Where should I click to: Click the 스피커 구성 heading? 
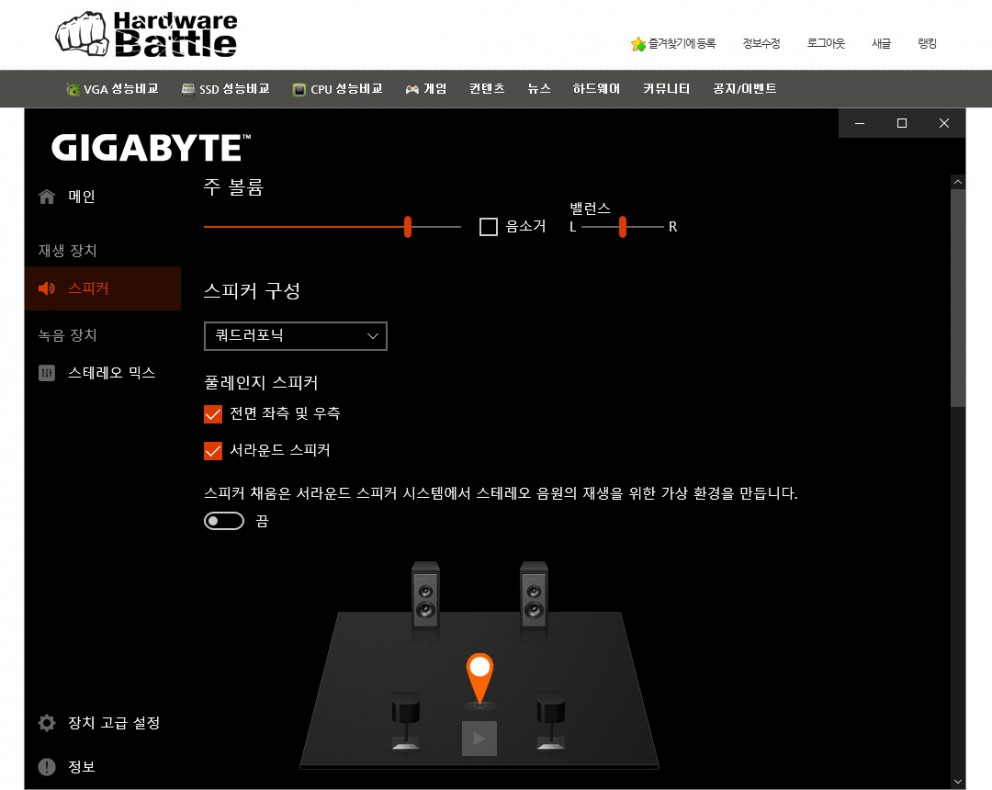[252, 291]
